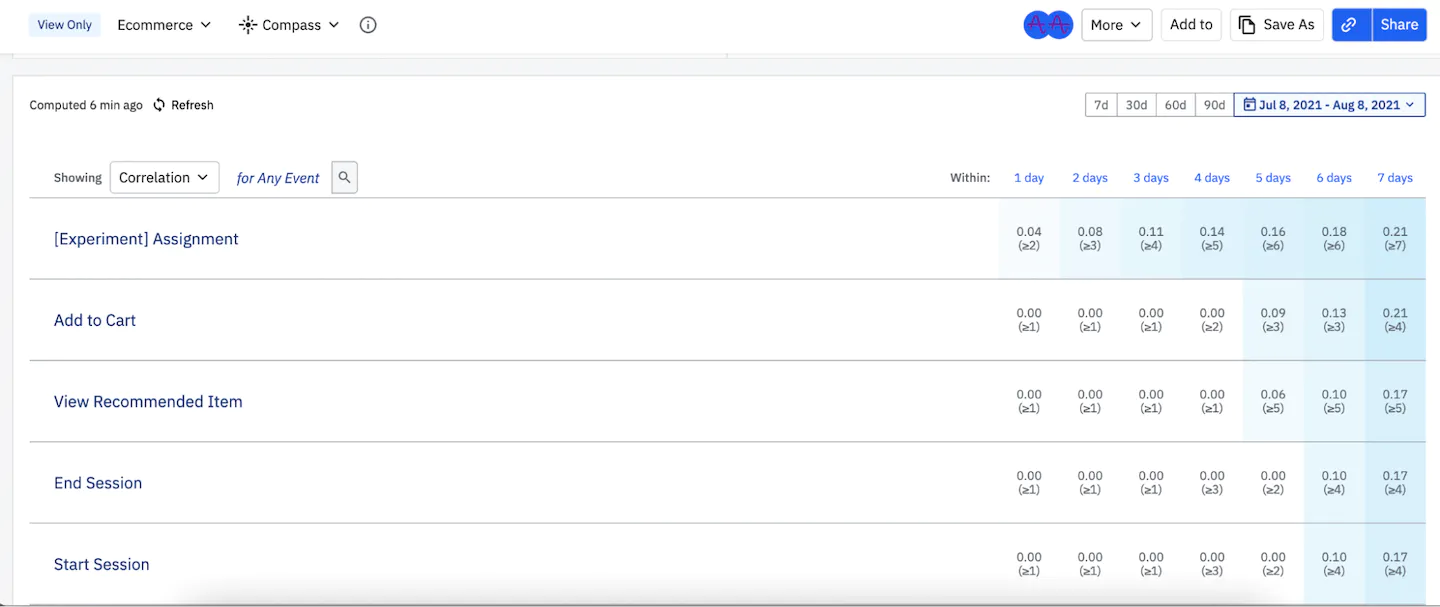This screenshot has height=607, width=1440.
Task: Click the 'Computed 6 min ago' text
Action: click(86, 105)
